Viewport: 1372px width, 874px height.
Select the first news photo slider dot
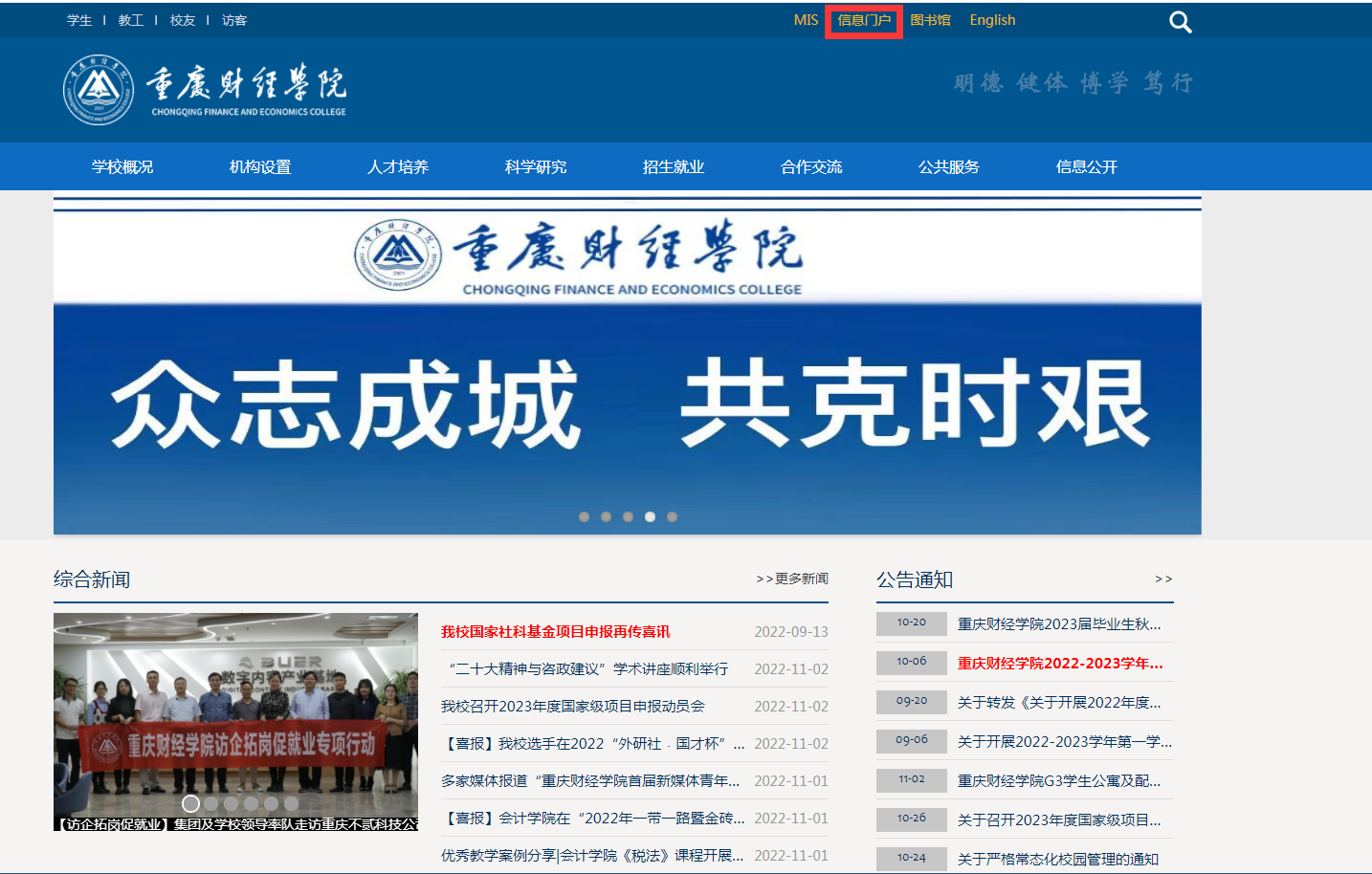(x=190, y=803)
